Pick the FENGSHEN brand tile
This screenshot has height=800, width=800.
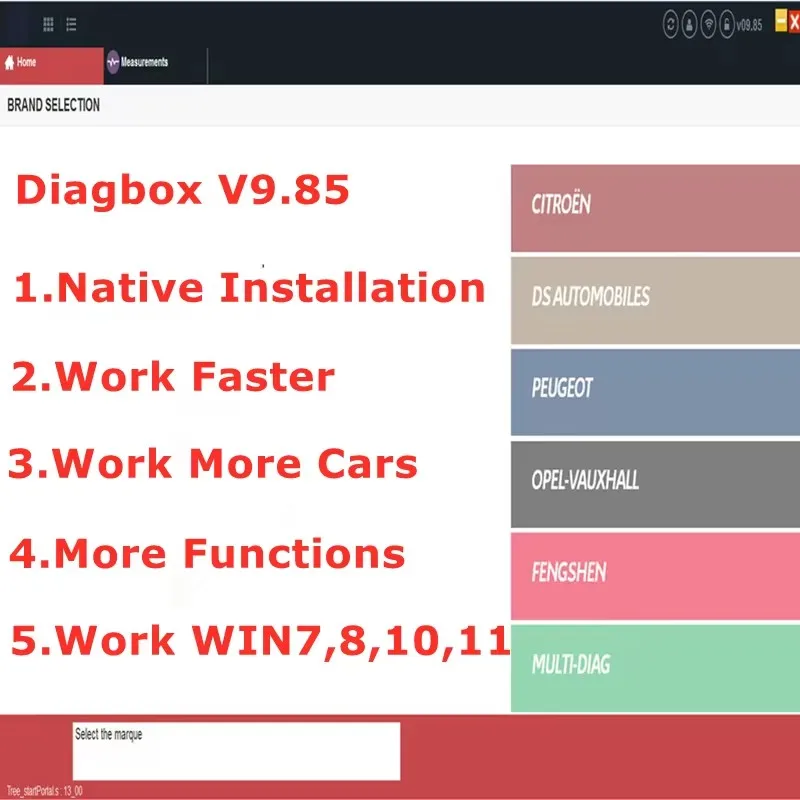tap(655, 576)
